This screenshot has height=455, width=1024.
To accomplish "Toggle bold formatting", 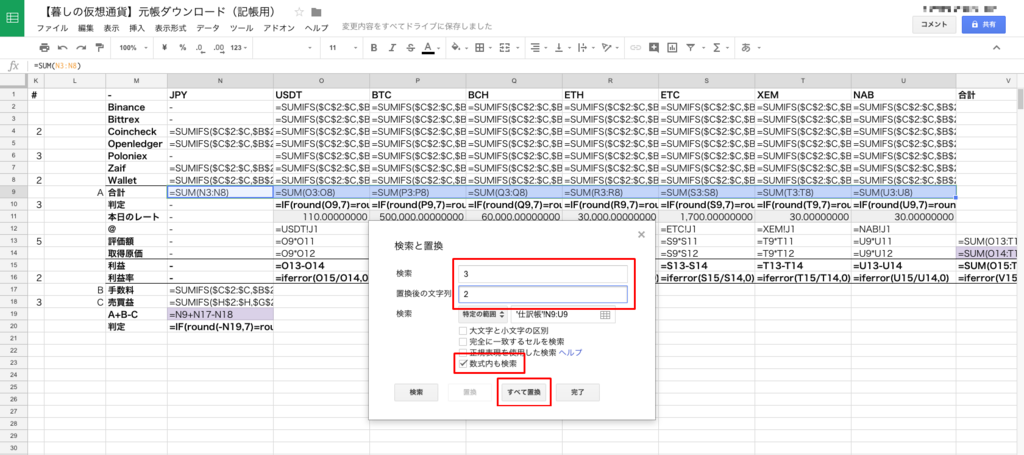I will coord(374,48).
